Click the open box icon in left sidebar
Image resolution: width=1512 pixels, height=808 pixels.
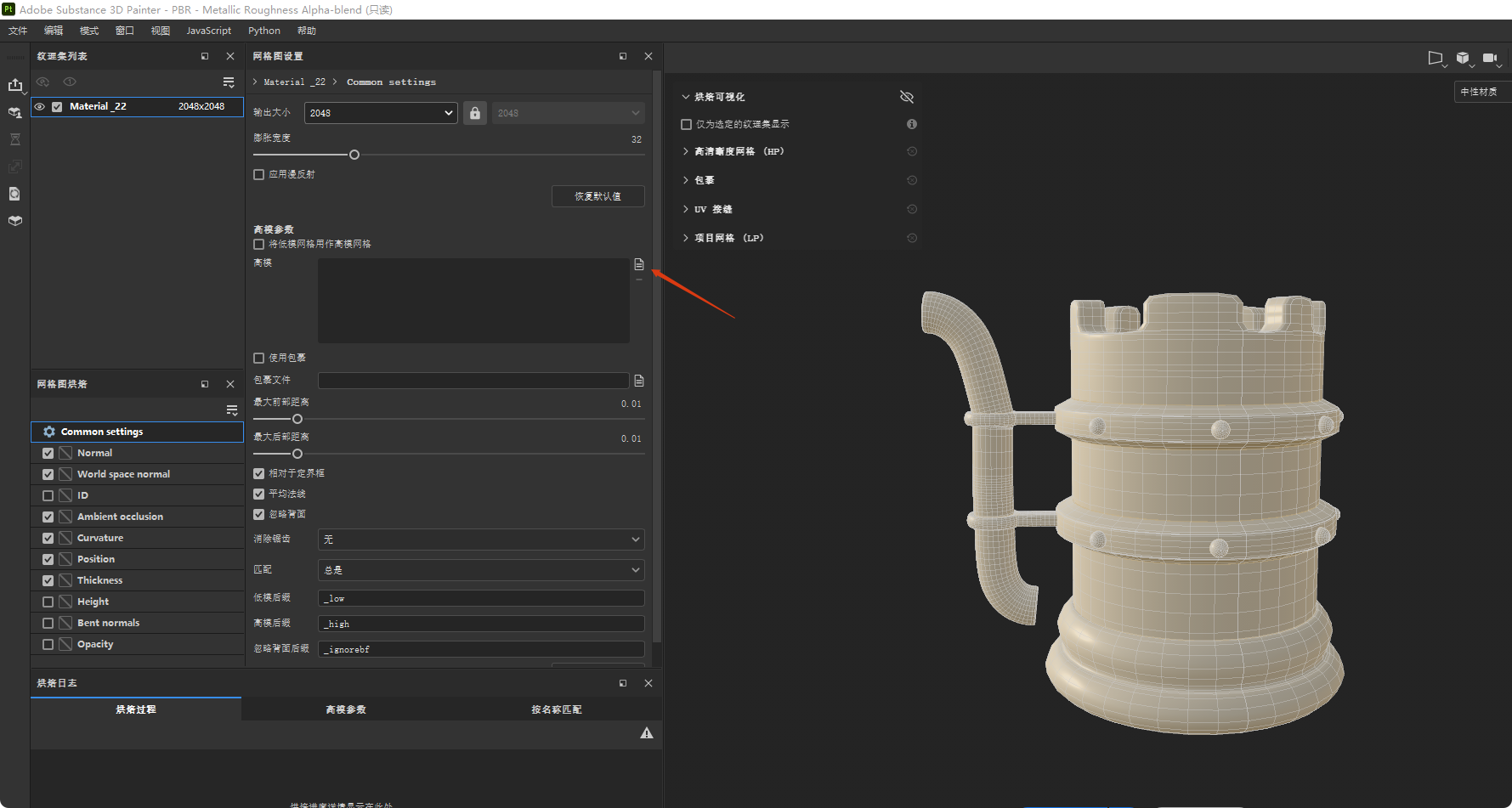point(15,221)
